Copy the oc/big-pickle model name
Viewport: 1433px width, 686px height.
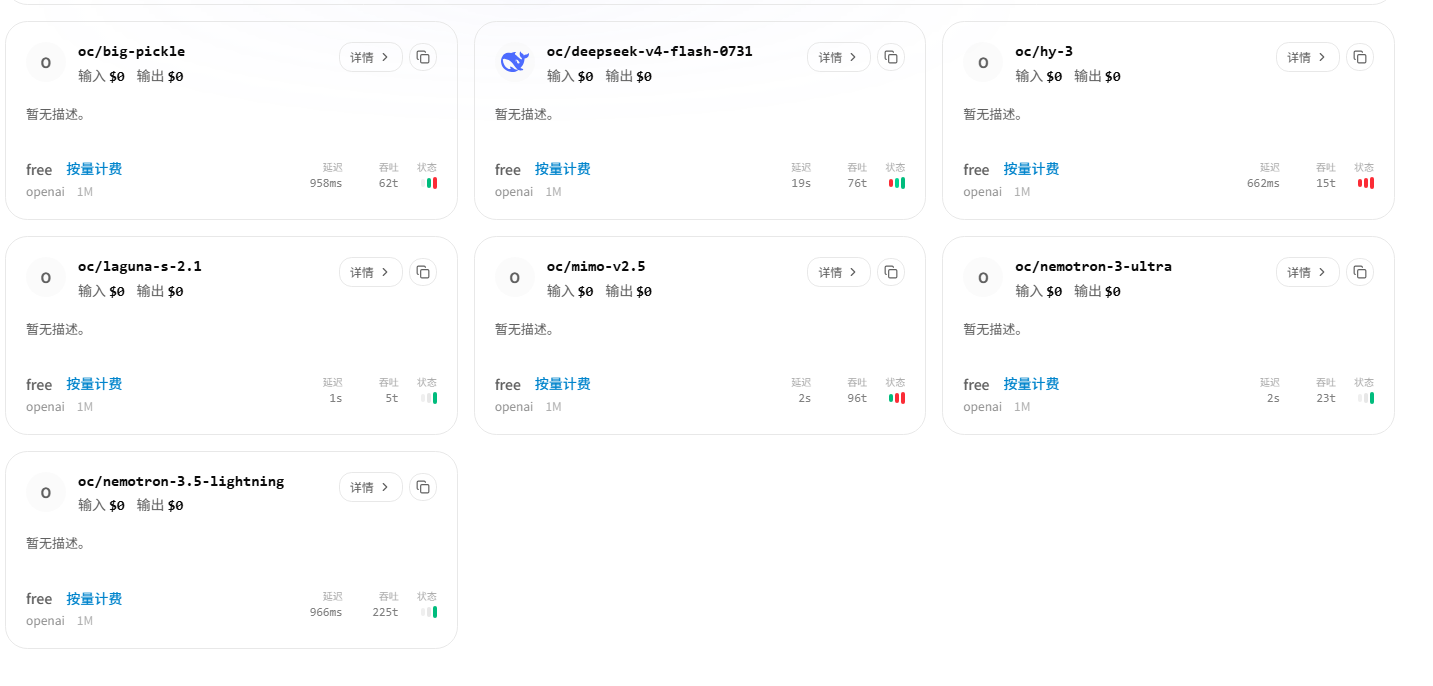(x=423, y=57)
